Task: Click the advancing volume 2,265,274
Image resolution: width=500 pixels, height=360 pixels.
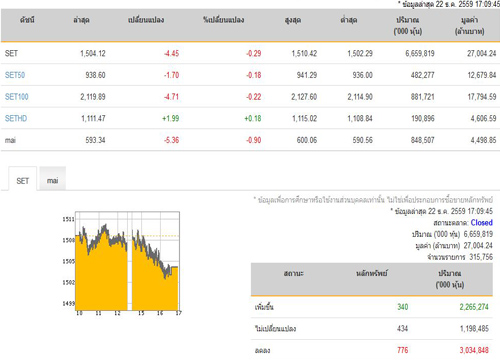Action: click(474, 307)
